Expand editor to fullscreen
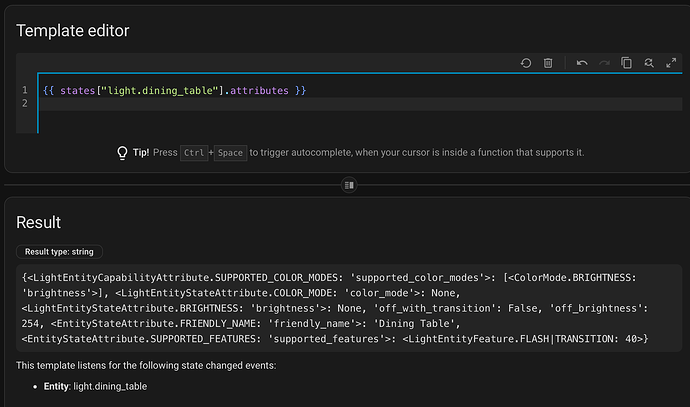The height and width of the screenshot is (407, 690). click(671, 63)
